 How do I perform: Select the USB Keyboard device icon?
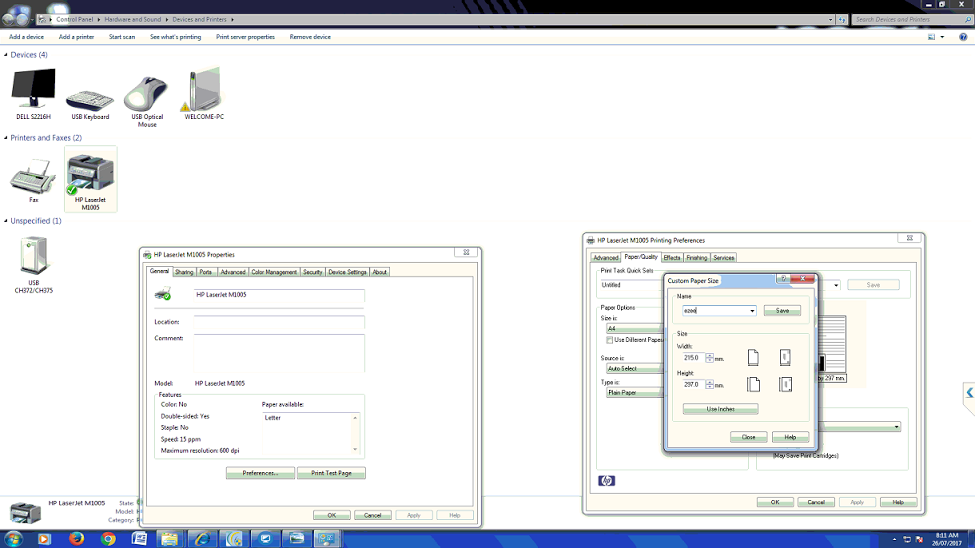[90, 100]
